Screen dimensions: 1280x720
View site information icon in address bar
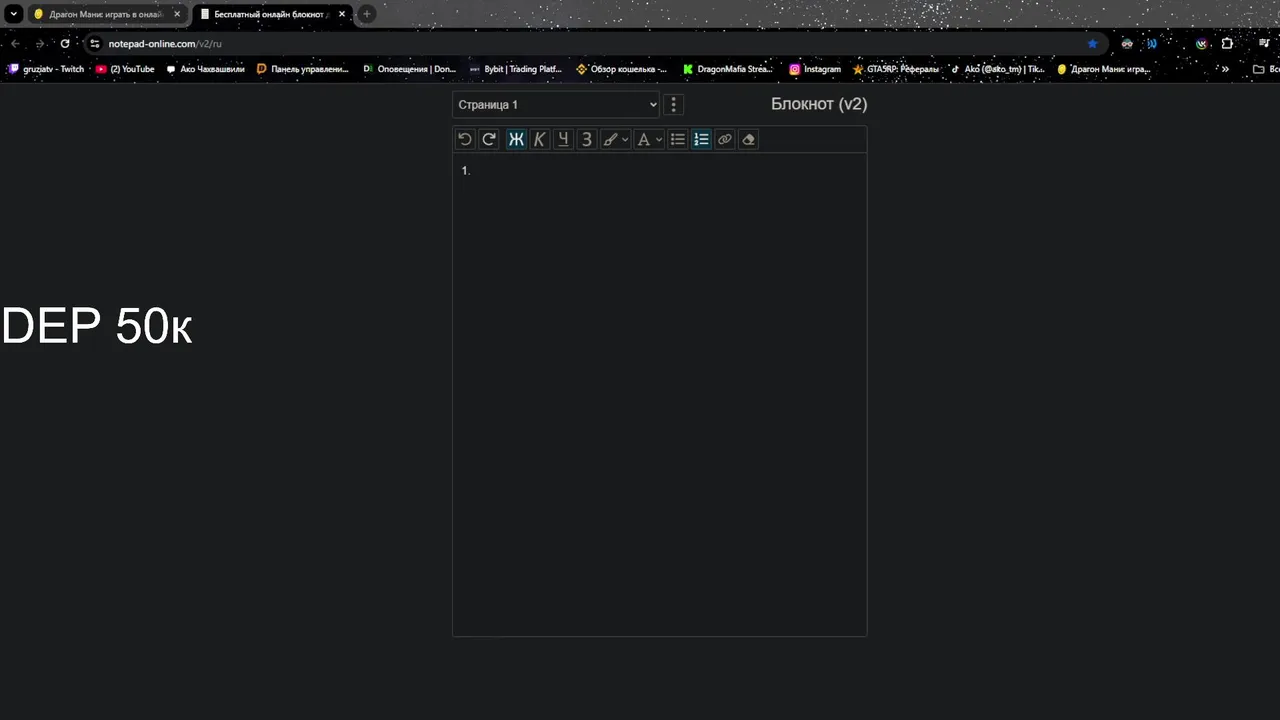(95, 44)
